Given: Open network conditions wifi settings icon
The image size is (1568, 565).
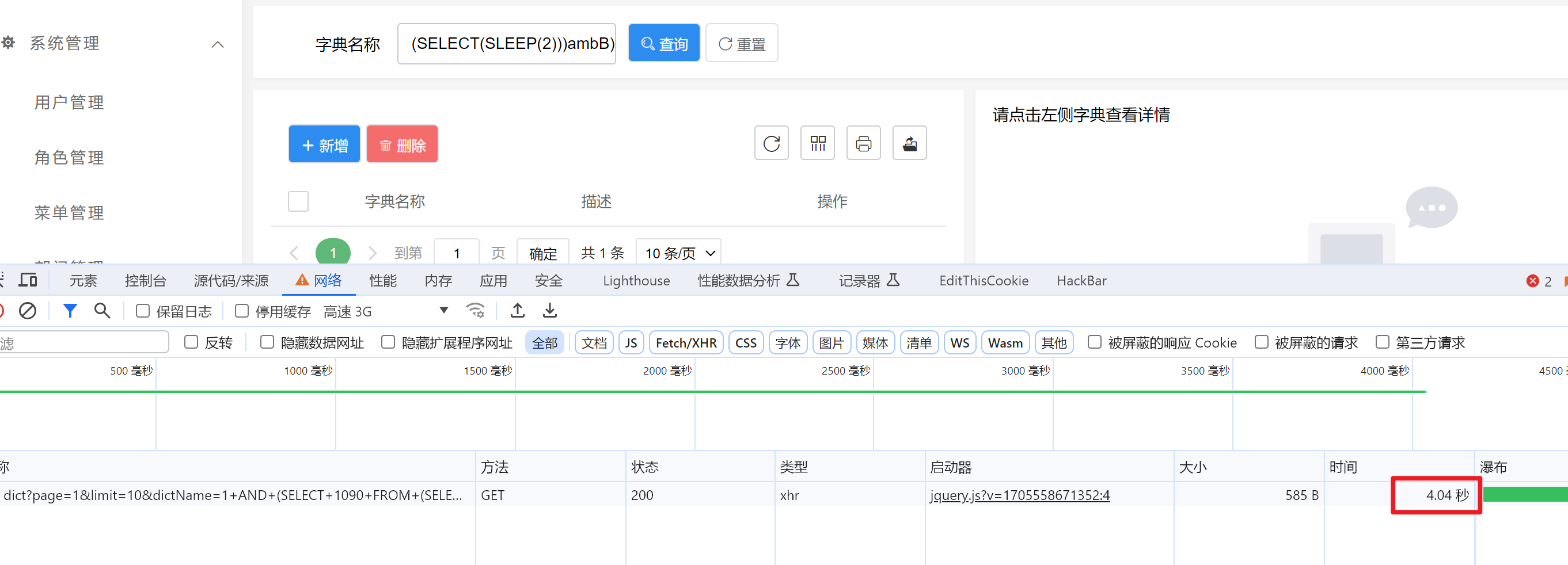Looking at the screenshot, I should click(x=475, y=311).
